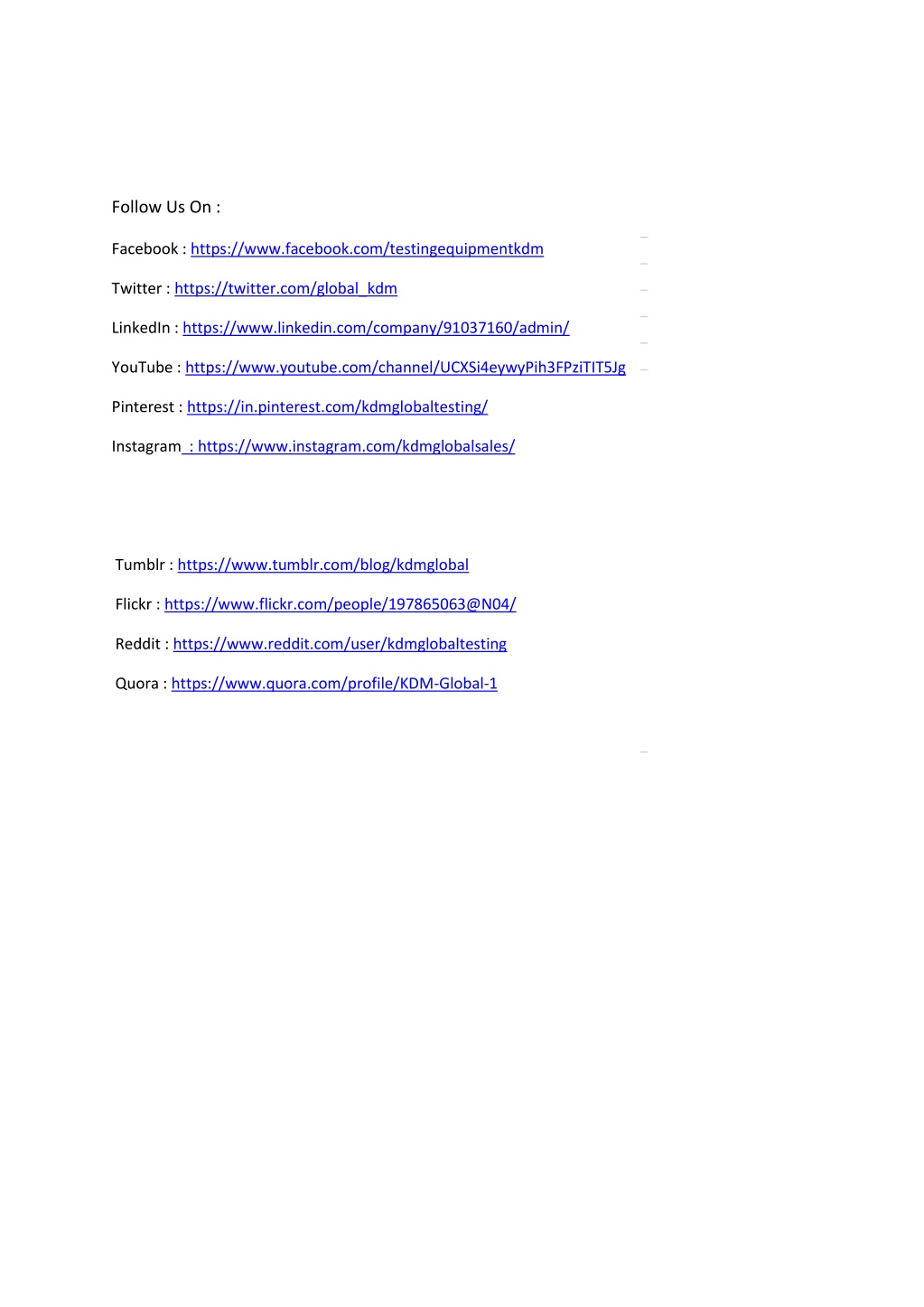Open the YouTube channel link
The width and height of the screenshot is (924, 1307).
[406, 368]
